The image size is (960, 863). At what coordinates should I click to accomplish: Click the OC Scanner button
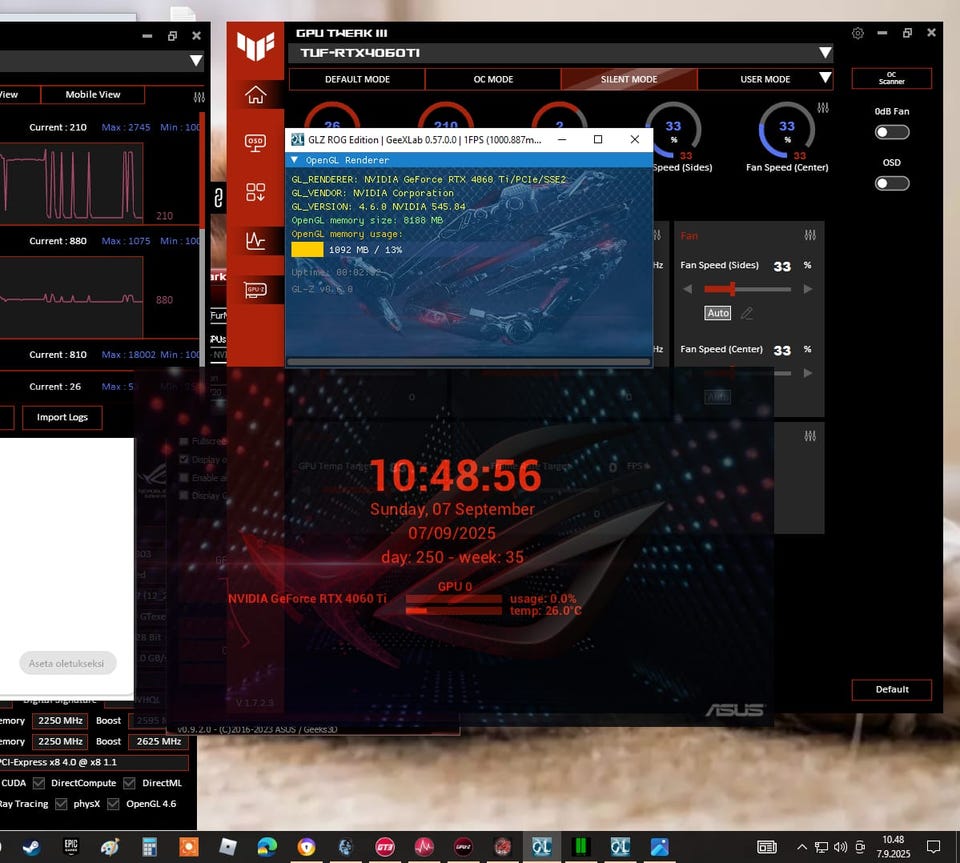891,78
